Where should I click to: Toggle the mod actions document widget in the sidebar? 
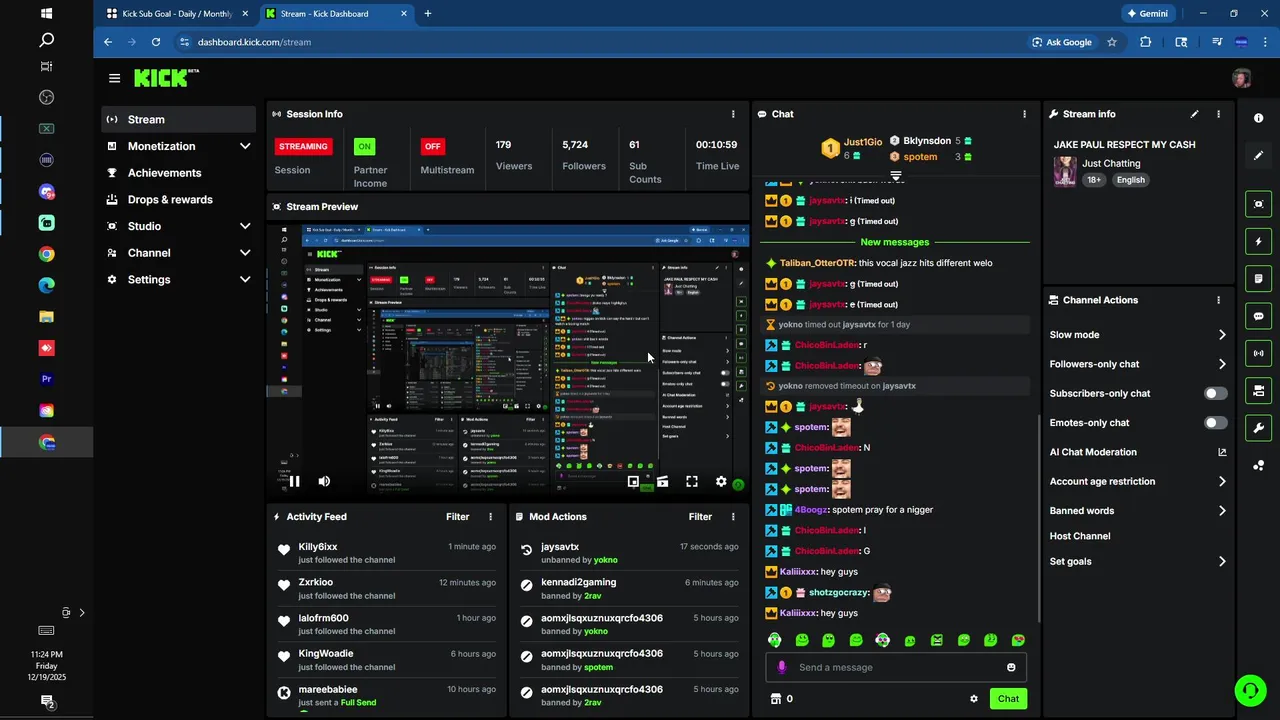[x=1258, y=278]
